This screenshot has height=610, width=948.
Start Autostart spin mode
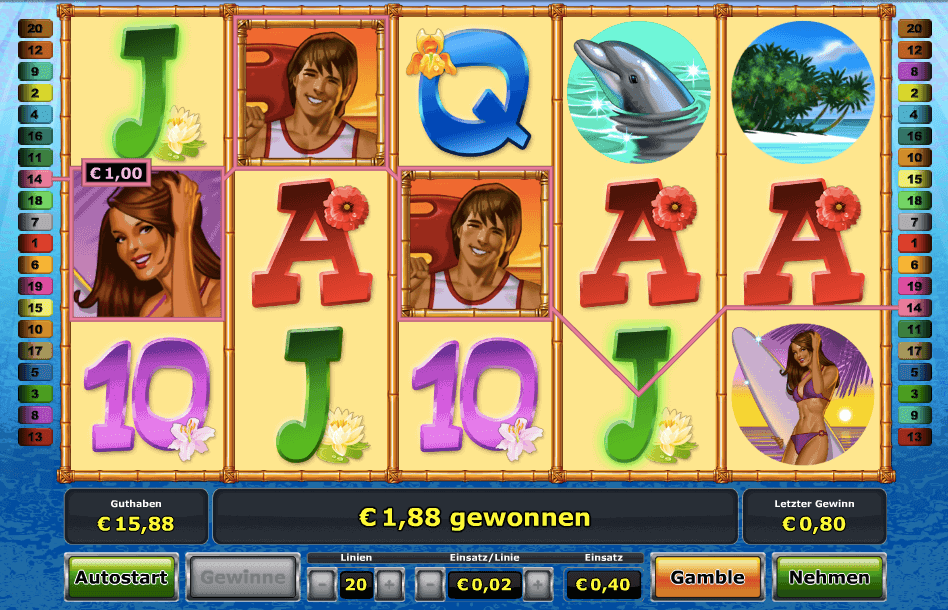(x=122, y=577)
